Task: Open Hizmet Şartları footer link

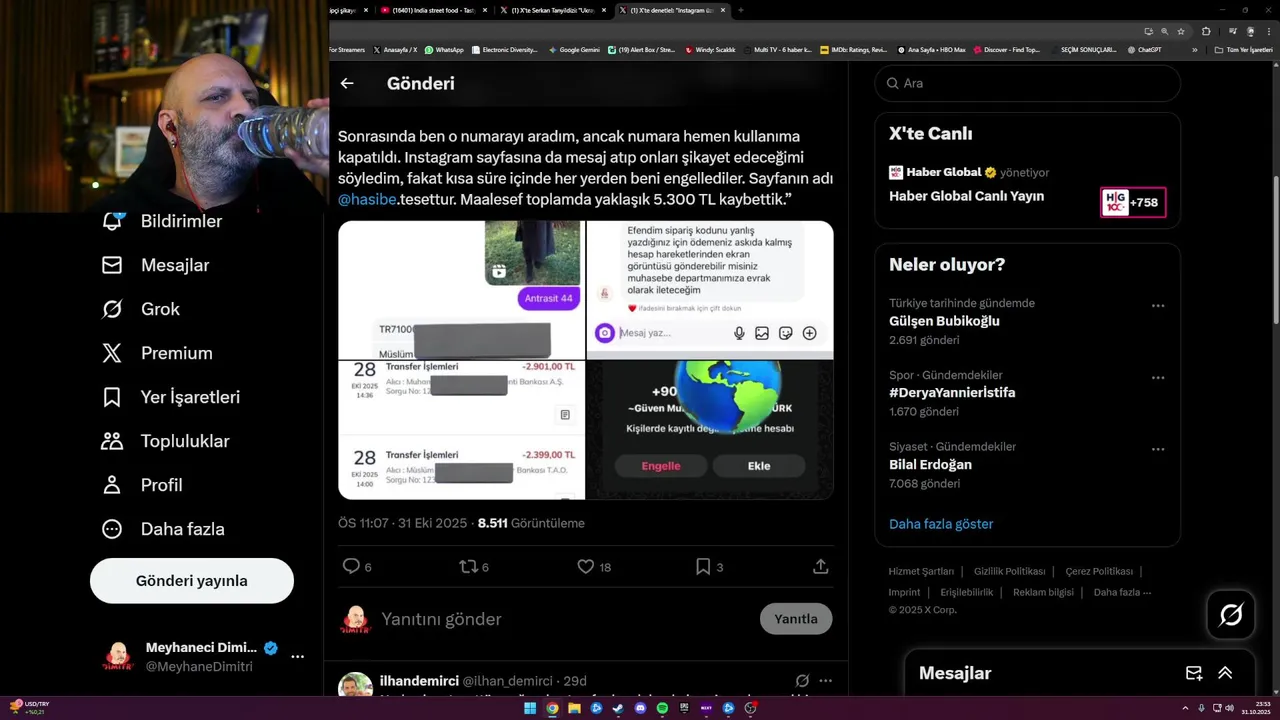Action: pos(921,572)
